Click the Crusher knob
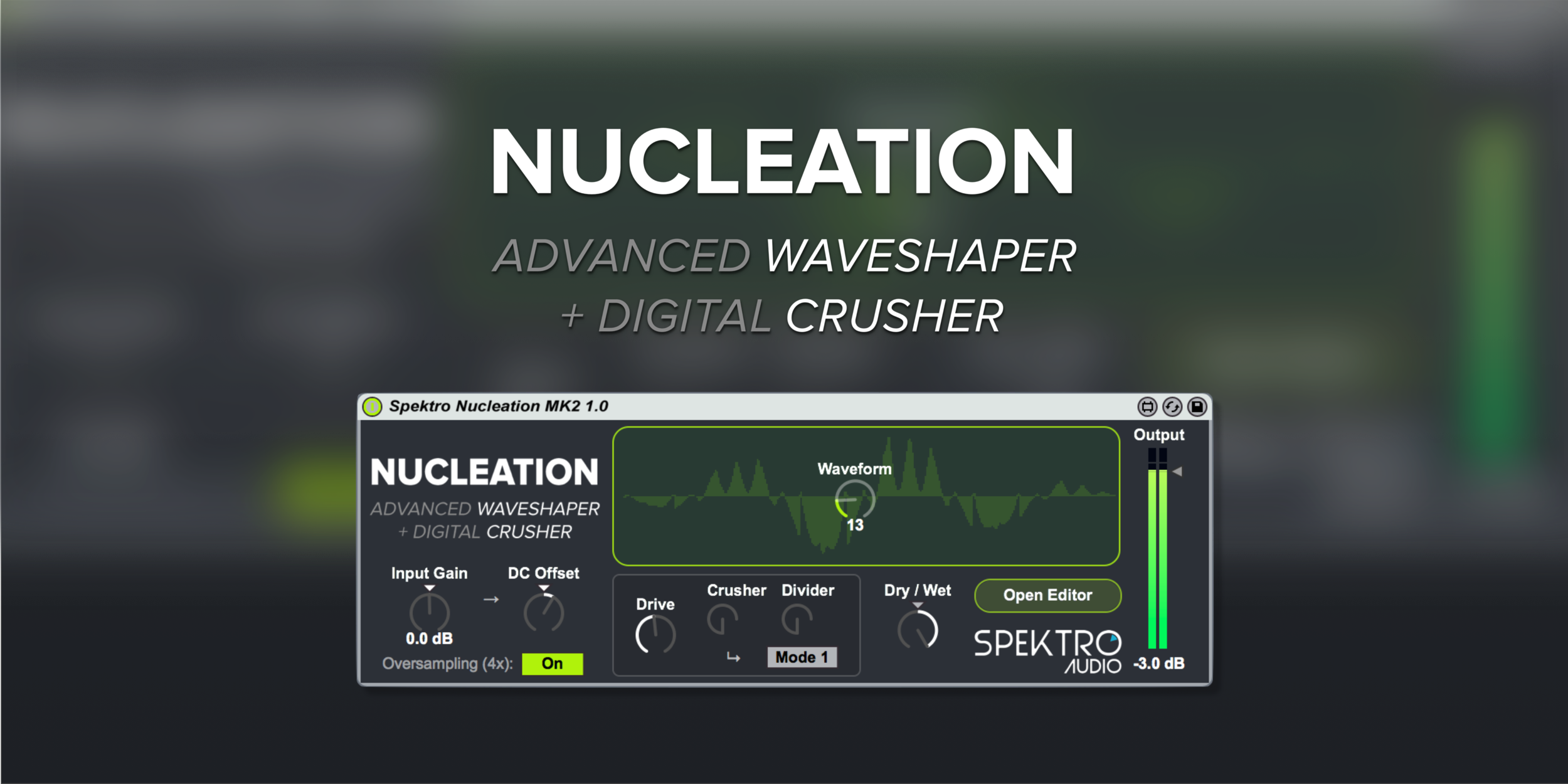 pyautogui.click(x=723, y=620)
